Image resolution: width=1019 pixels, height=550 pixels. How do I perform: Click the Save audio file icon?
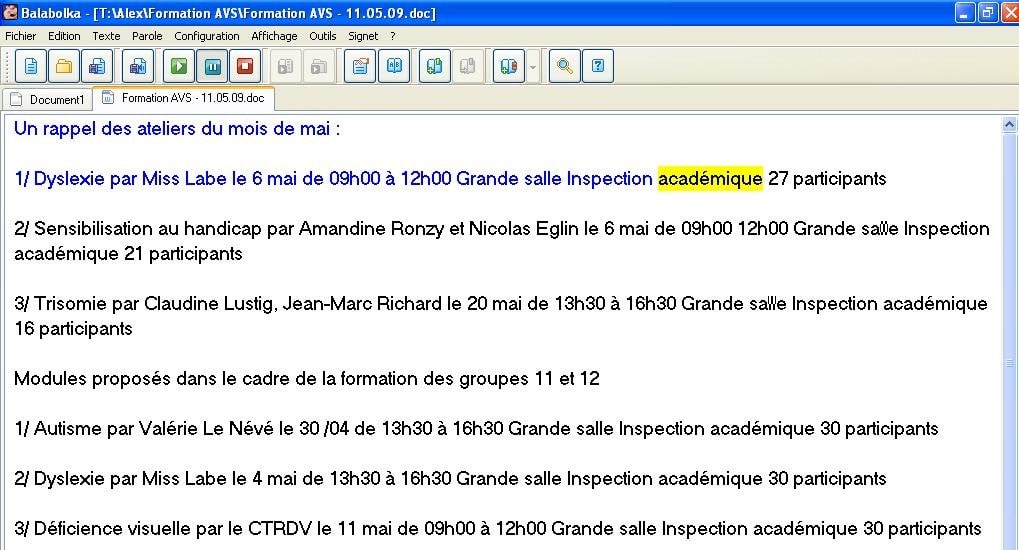138,67
